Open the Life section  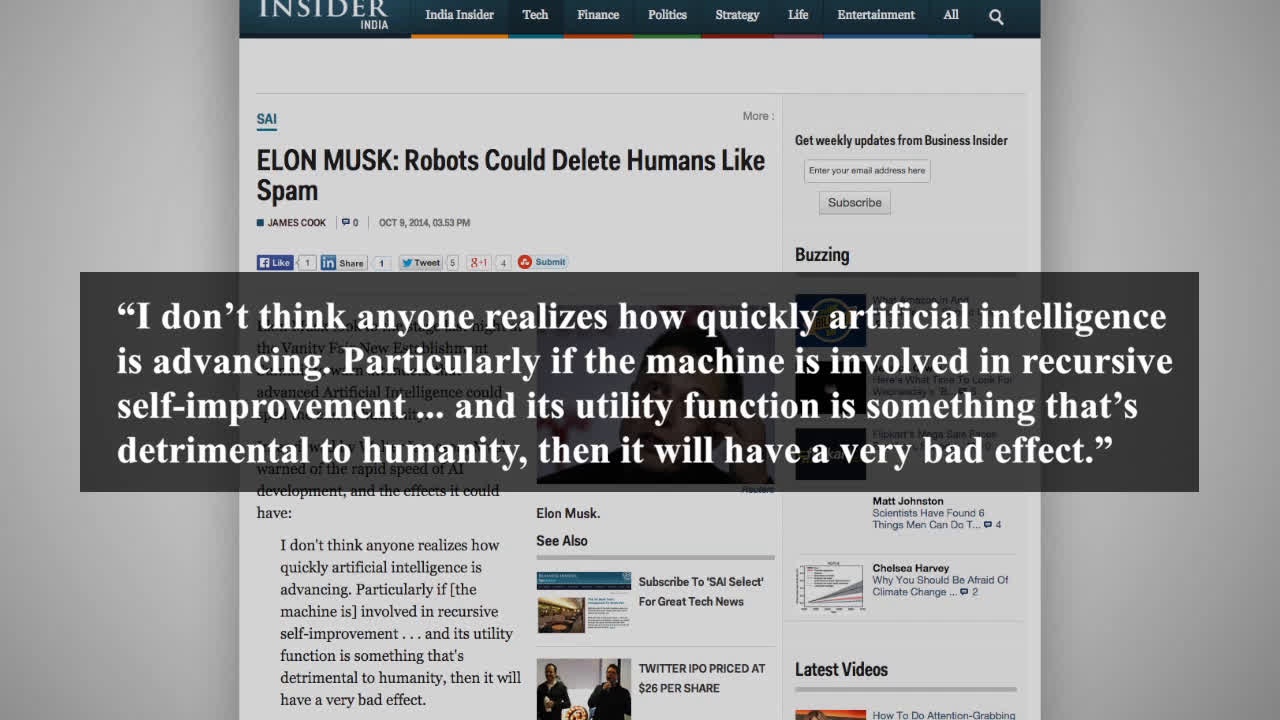[798, 15]
